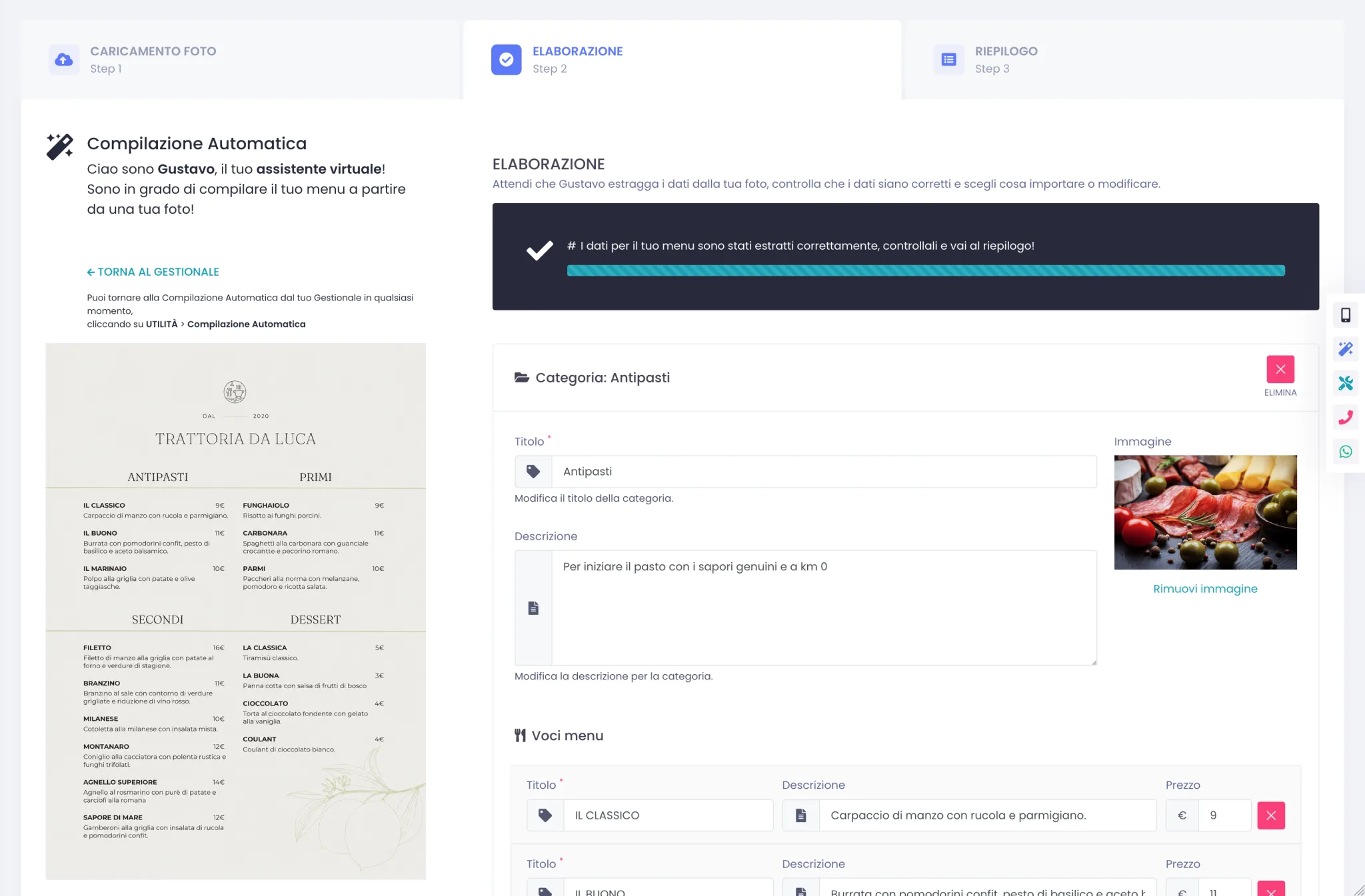Click the Rimuovi immagine link
This screenshot has height=896, width=1365.
click(x=1205, y=589)
